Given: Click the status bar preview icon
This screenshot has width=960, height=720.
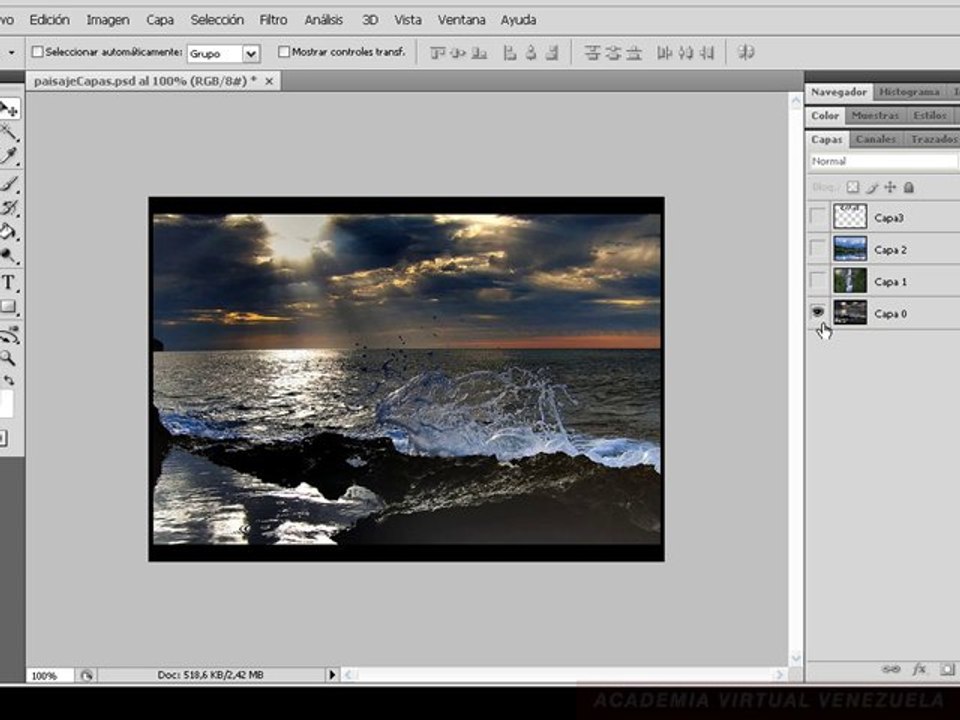Looking at the screenshot, I should [86, 675].
